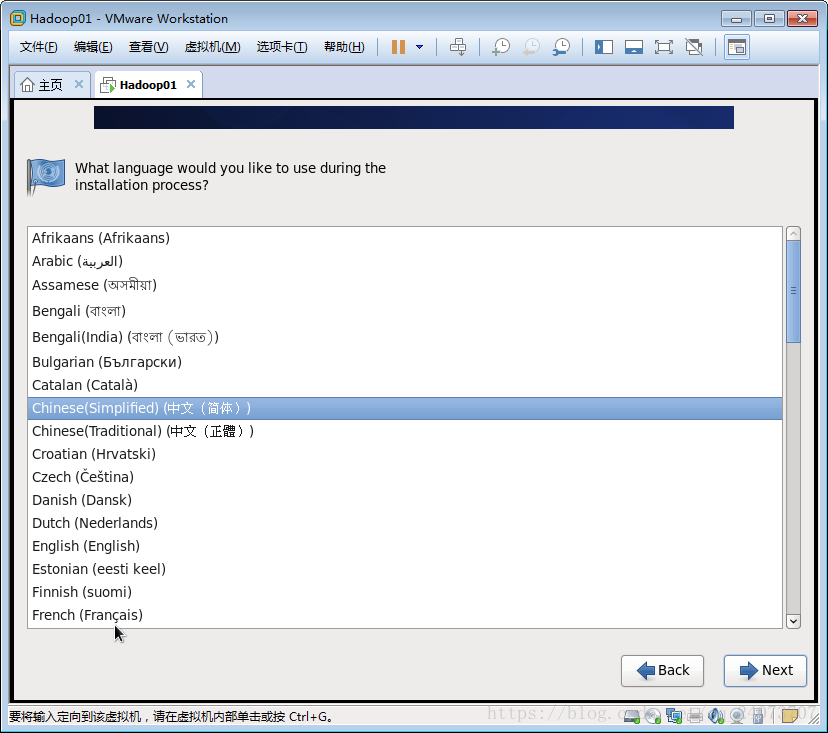
Task: Revert to the previous snapshot
Action: click(x=531, y=47)
